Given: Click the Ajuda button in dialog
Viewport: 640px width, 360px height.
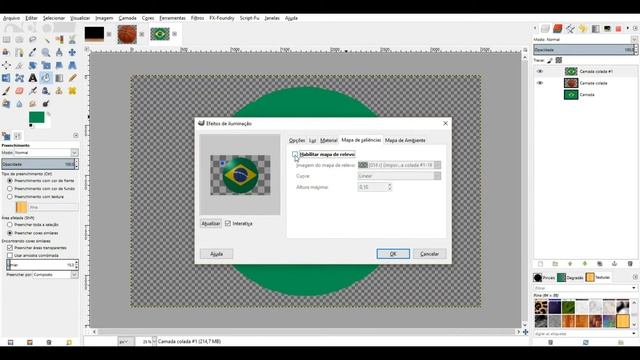Looking at the screenshot, I should point(216,254).
